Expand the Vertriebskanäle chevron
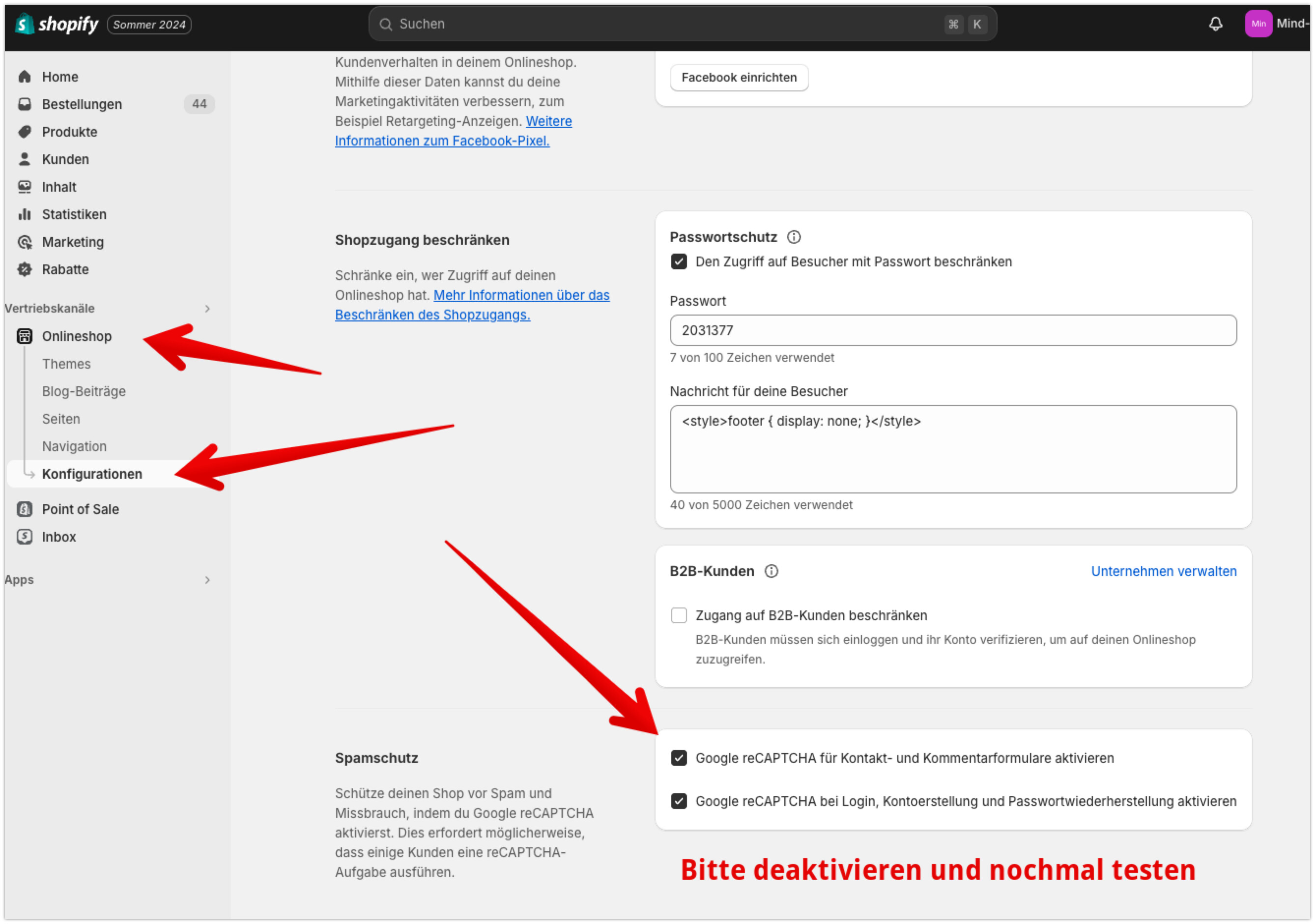The height and width of the screenshot is (924, 1315). coord(207,309)
